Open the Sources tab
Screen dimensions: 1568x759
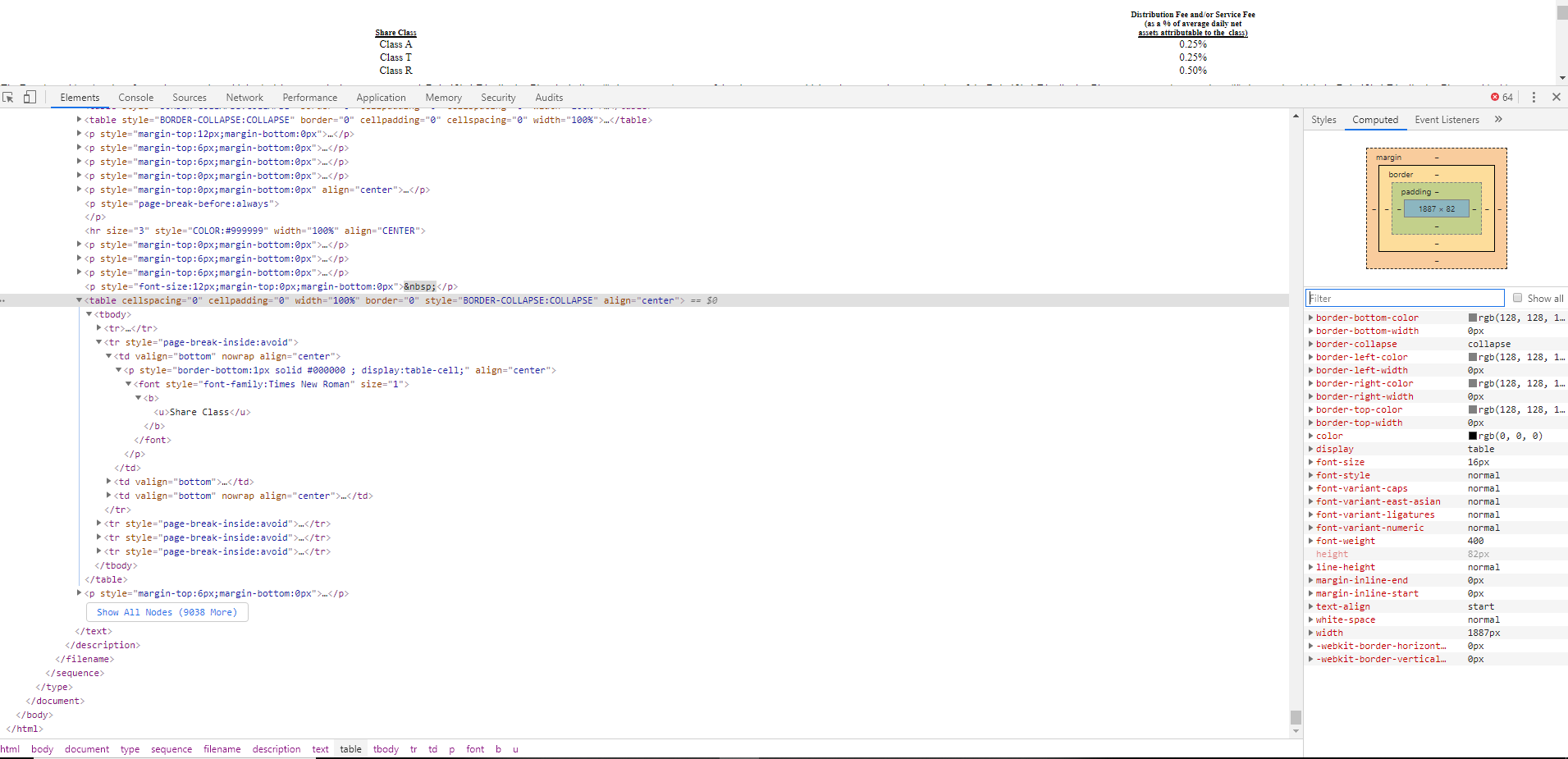click(x=190, y=97)
